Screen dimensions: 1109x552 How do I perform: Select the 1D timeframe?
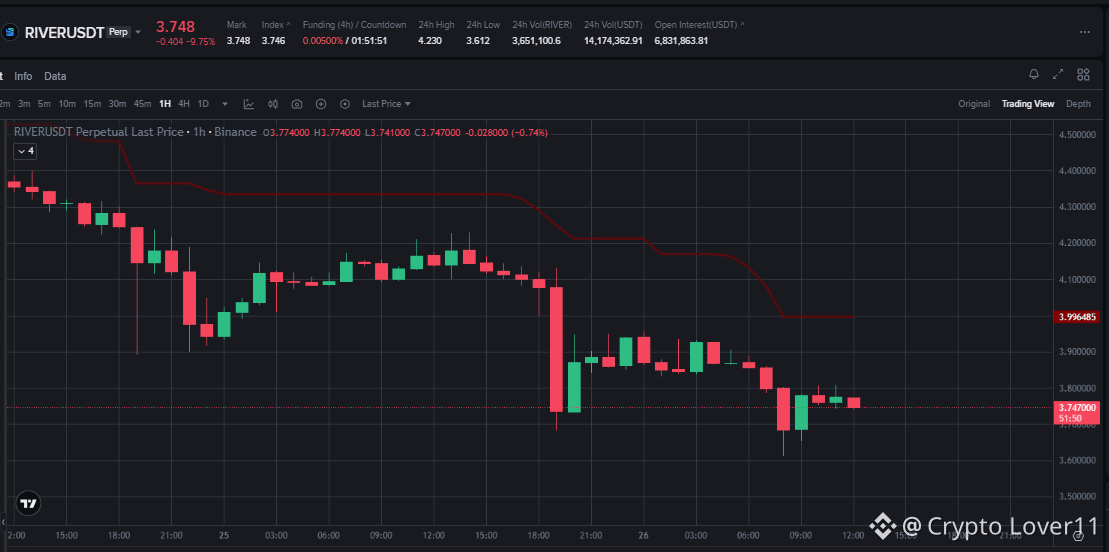pos(203,104)
